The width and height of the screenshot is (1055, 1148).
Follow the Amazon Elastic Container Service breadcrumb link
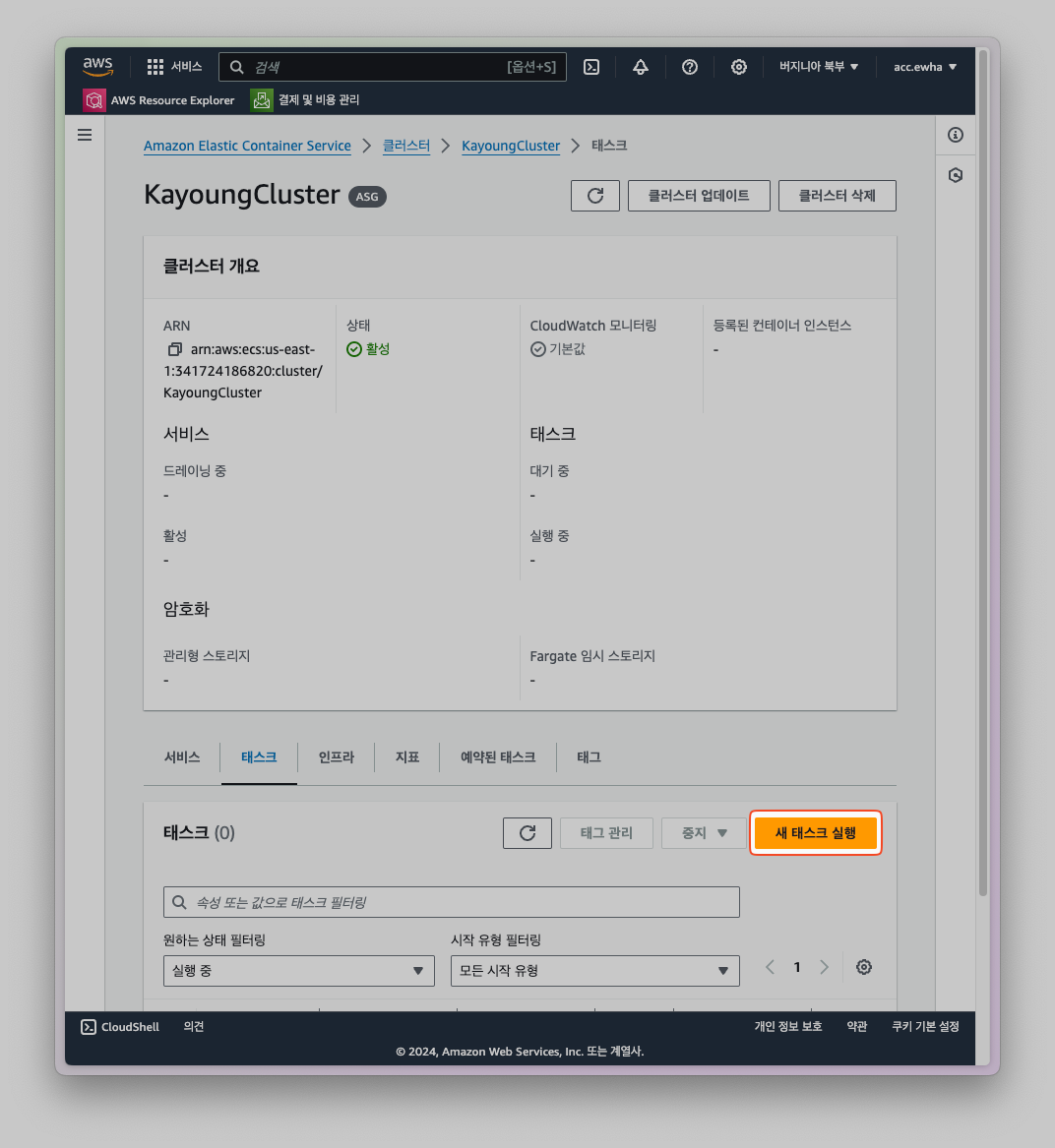(x=247, y=146)
